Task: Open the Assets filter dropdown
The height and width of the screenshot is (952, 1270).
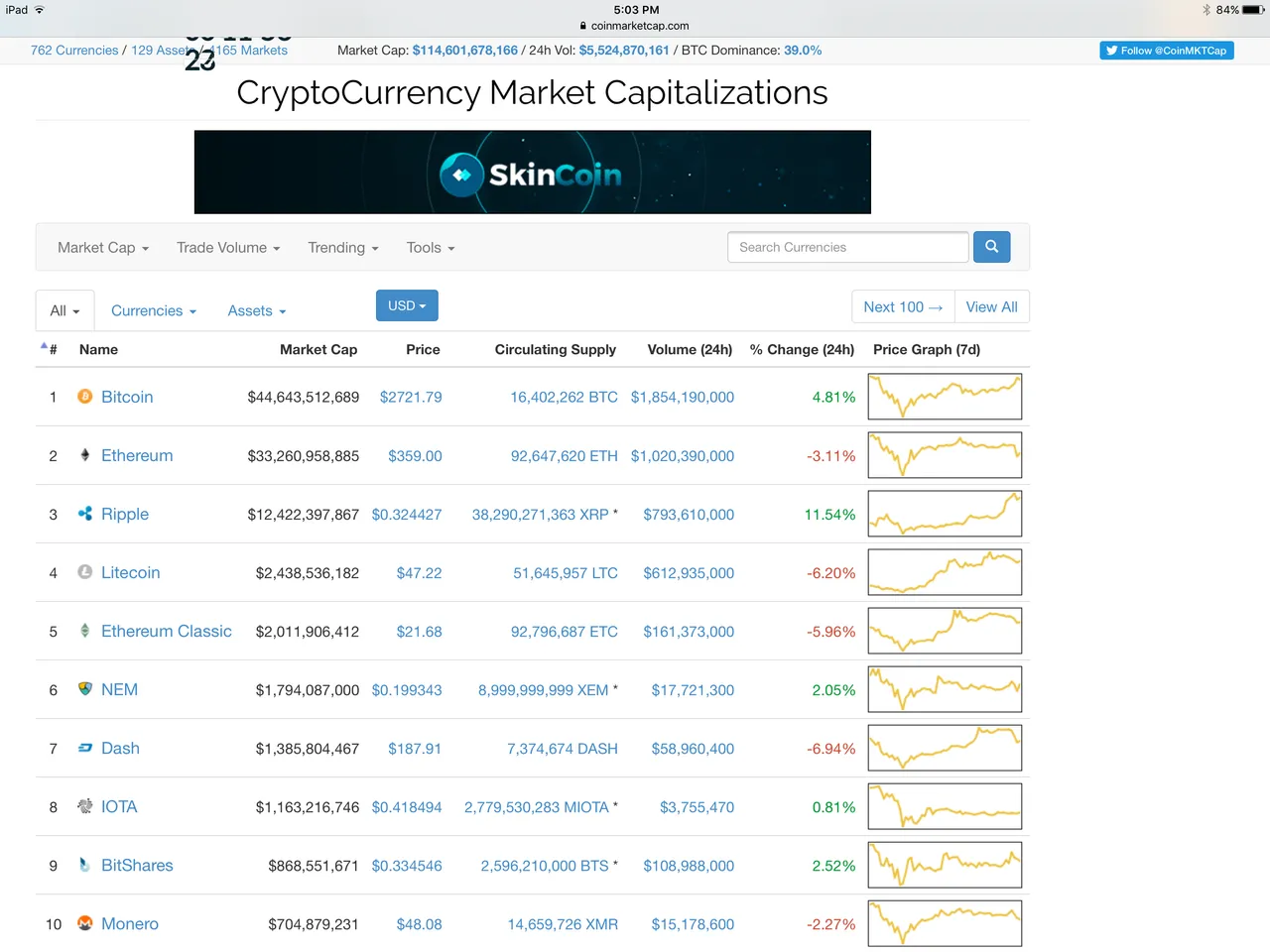Action: pyautogui.click(x=257, y=310)
